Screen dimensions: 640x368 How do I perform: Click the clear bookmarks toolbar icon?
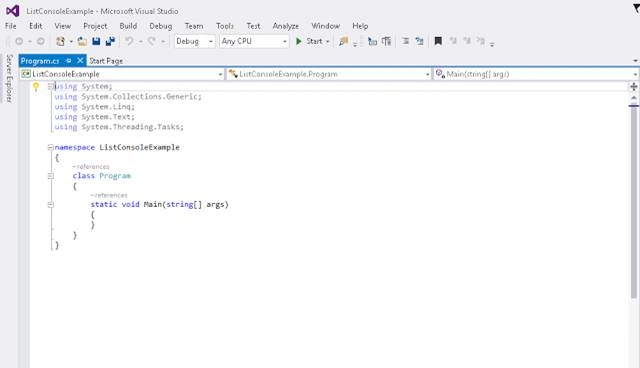[481, 41]
